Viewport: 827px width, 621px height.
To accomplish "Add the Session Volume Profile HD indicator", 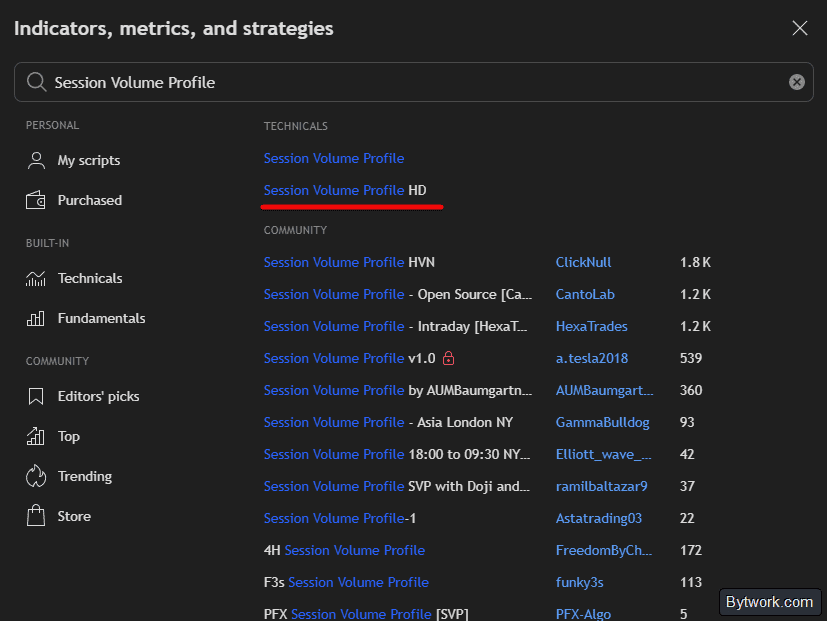I will [x=345, y=190].
